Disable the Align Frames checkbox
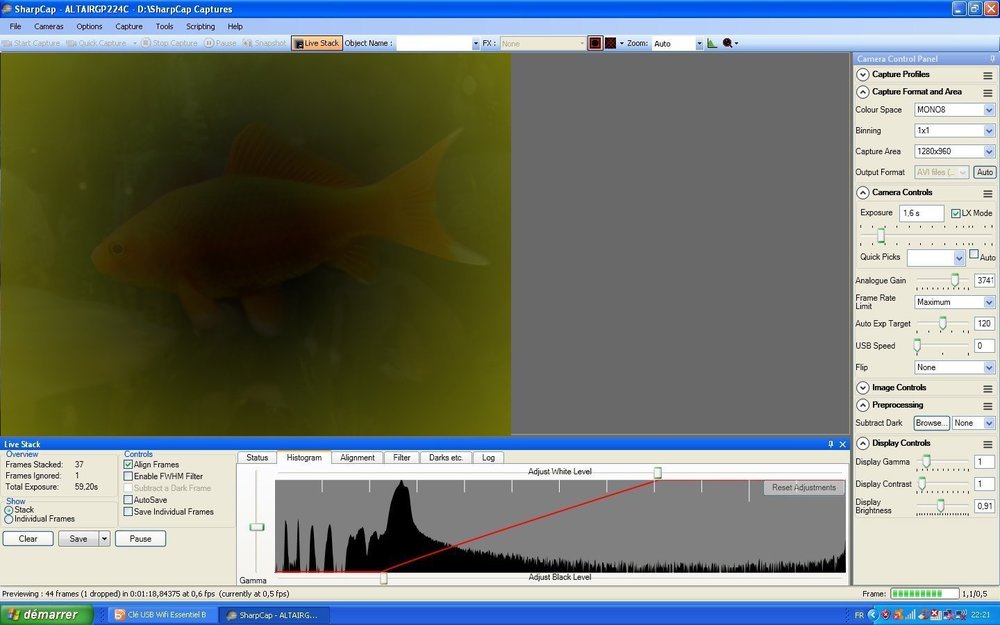Viewport: 1000px width, 625px height. pos(128,465)
